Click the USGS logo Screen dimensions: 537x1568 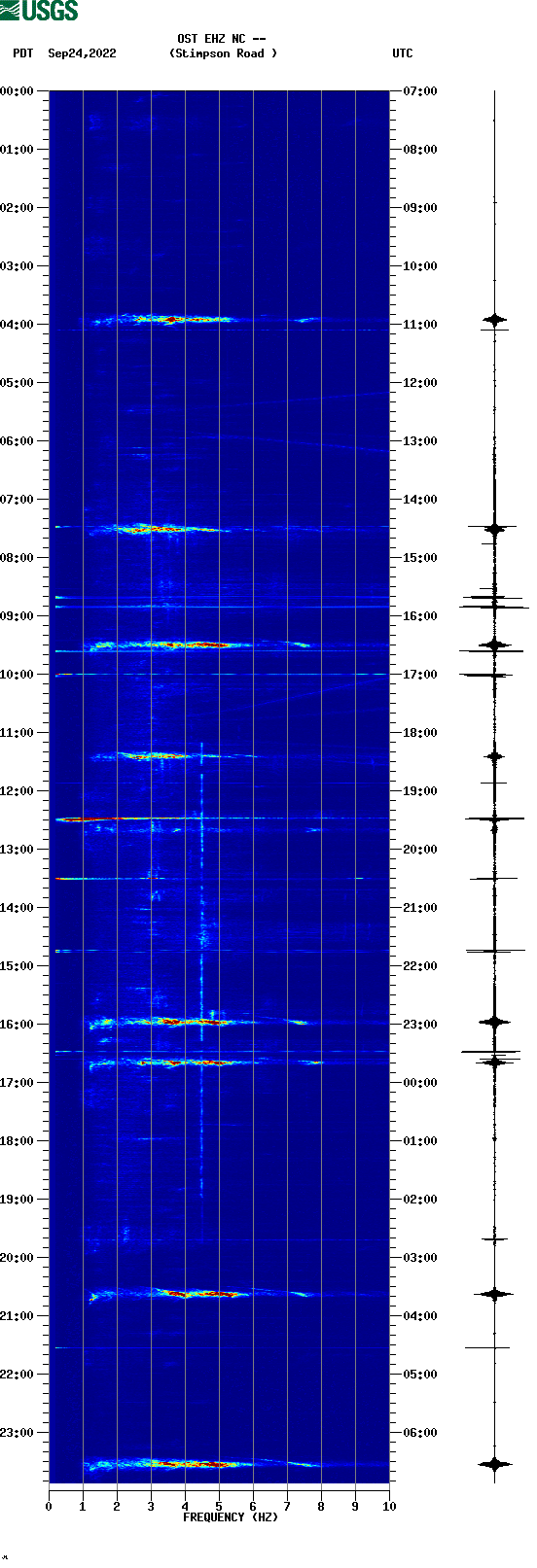(39, 11)
